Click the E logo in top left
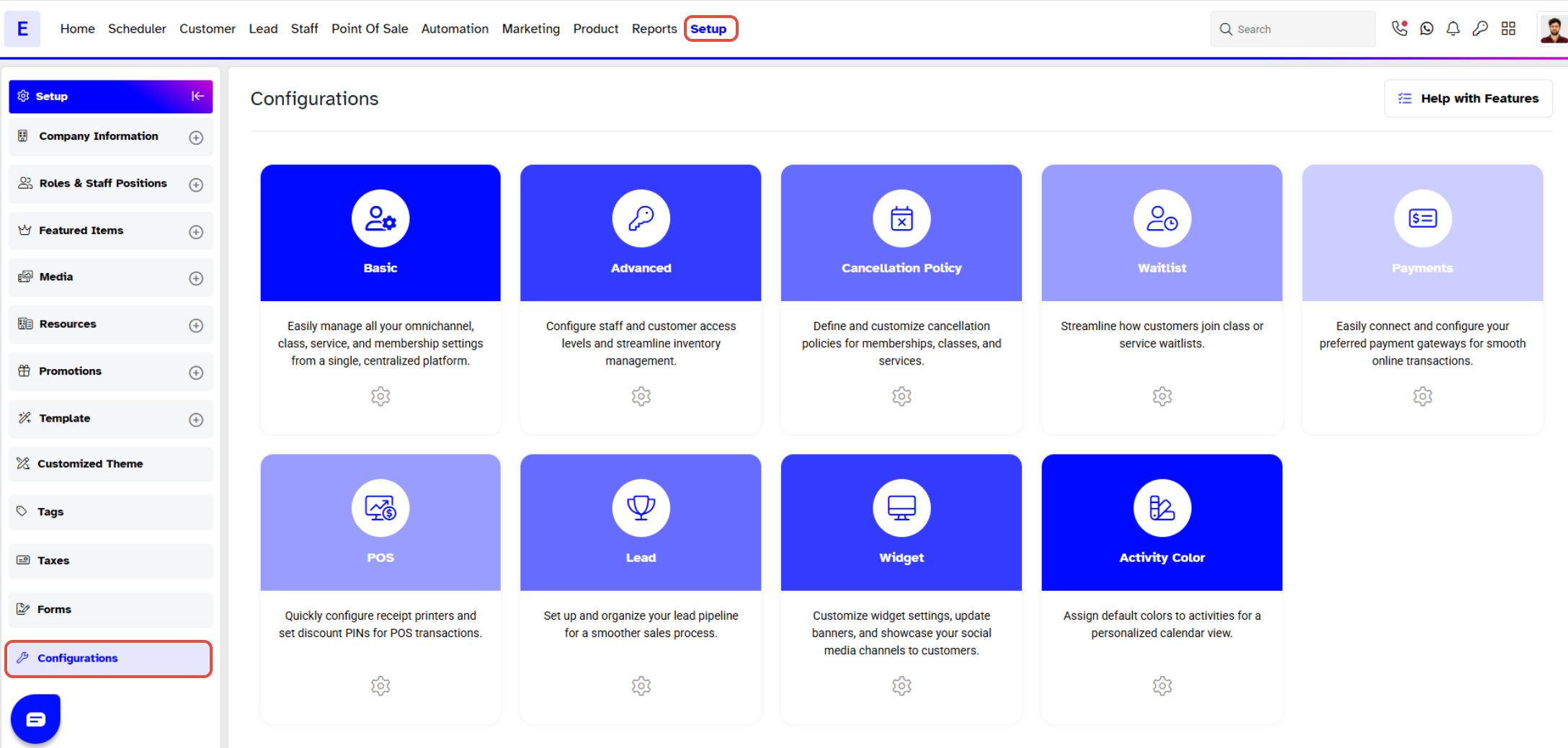1568x748 pixels. tap(22, 29)
